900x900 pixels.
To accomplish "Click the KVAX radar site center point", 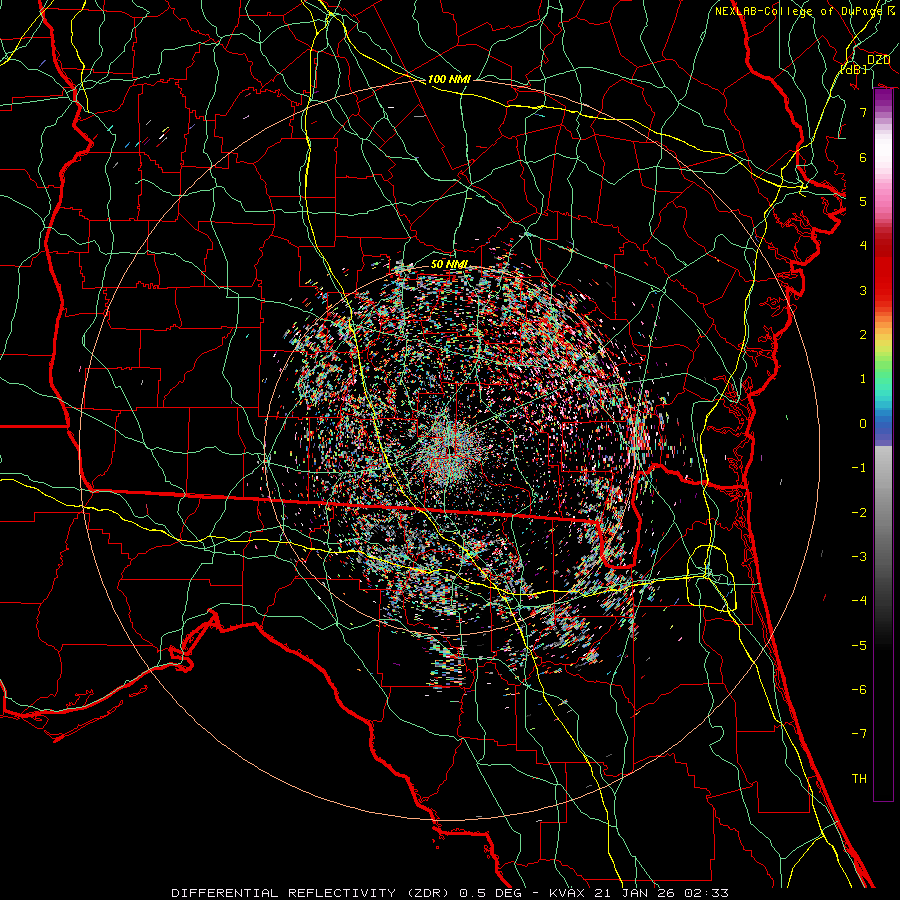I will 451,451.
